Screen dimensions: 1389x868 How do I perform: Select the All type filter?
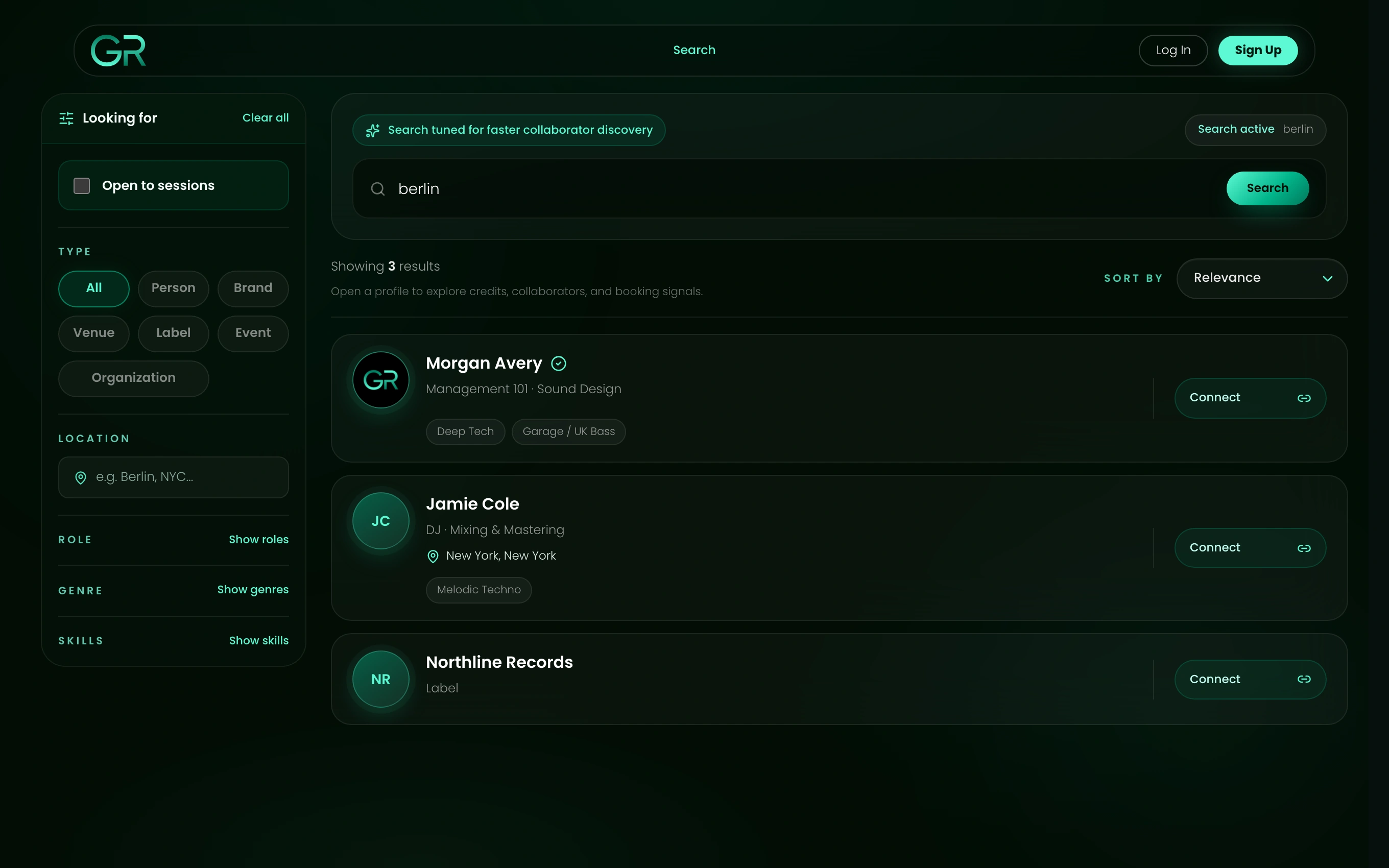pos(94,288)
